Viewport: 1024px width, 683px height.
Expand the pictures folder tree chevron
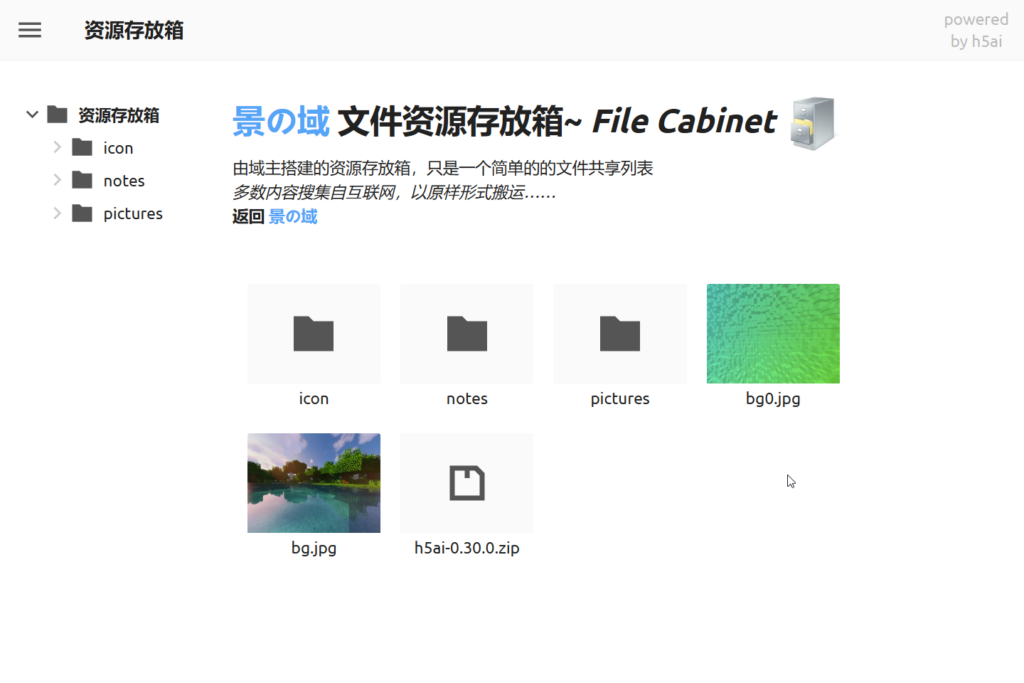(57, 214)
